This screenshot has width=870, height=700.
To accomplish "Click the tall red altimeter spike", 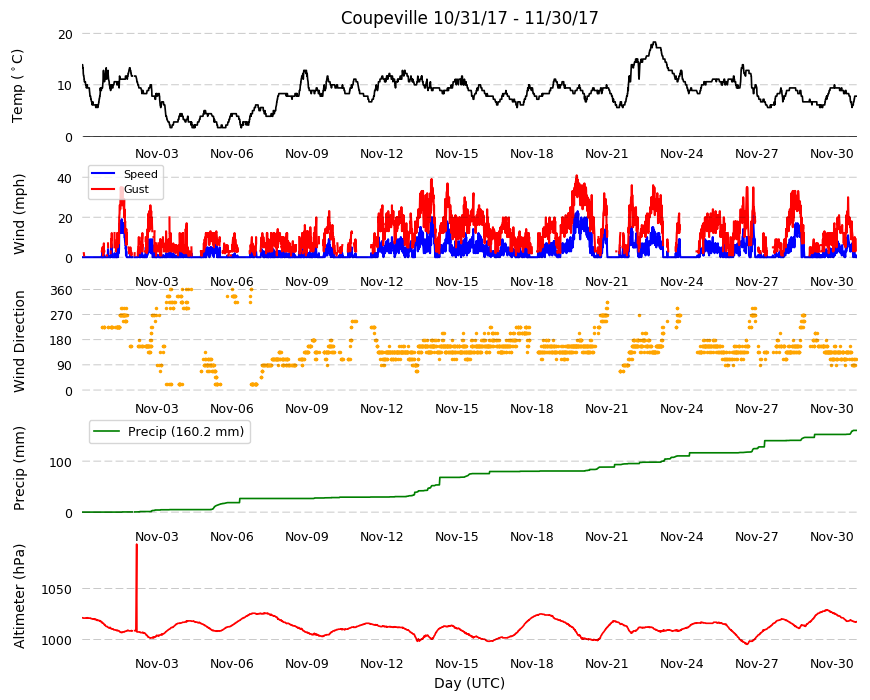I will click(x=136, y=587).
